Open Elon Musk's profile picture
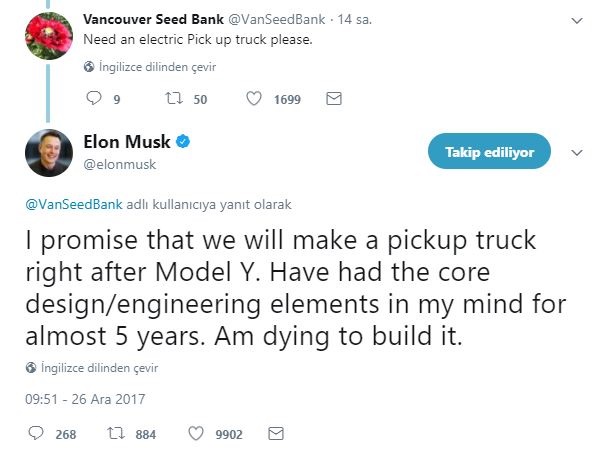The image size is (612, 459). point(45,152)
